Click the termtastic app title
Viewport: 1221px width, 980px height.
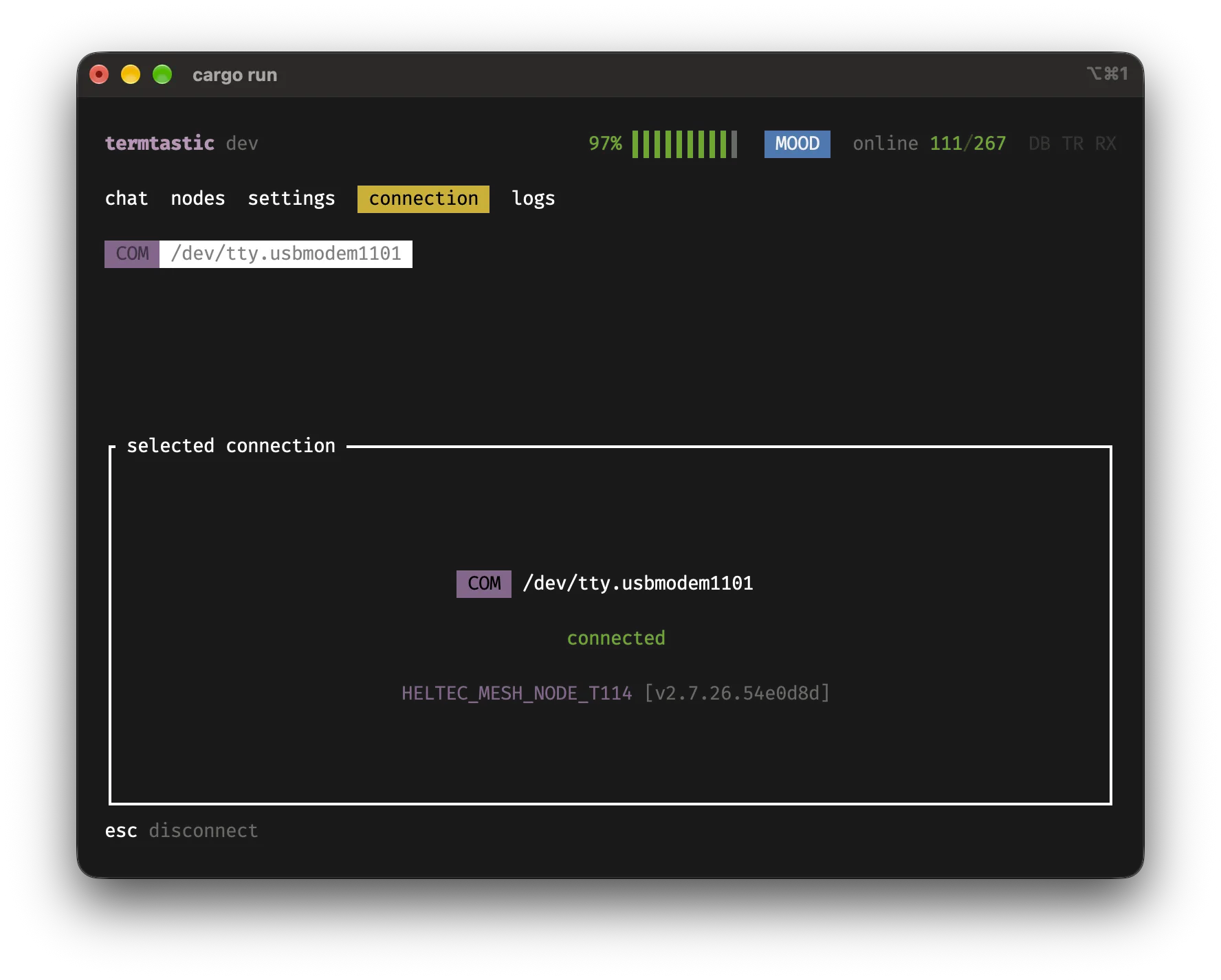click(x=159, y=143)
